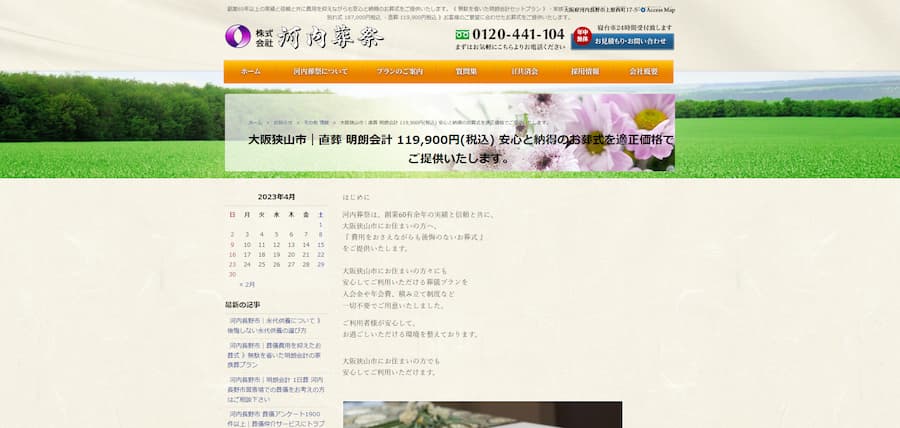
Task: Click the ホーム breadcrumb link
Action: [255, 123]
